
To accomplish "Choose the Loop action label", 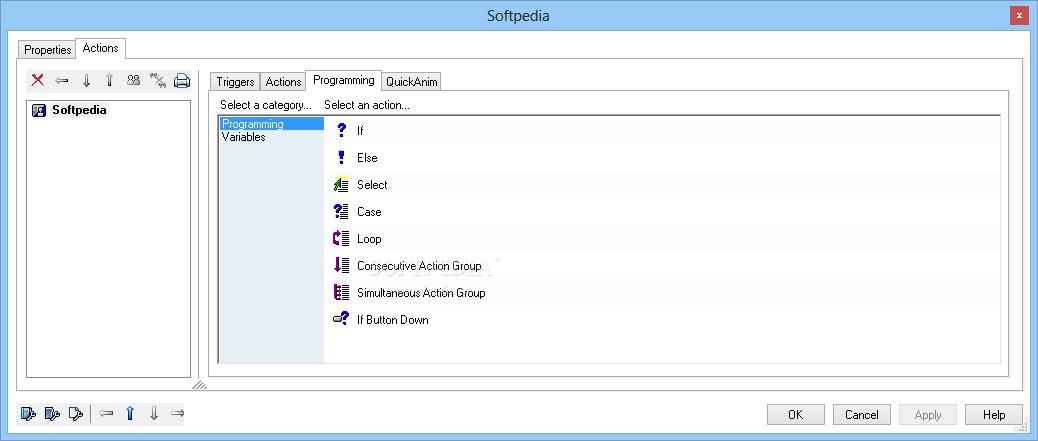I will tap(369, 239).
